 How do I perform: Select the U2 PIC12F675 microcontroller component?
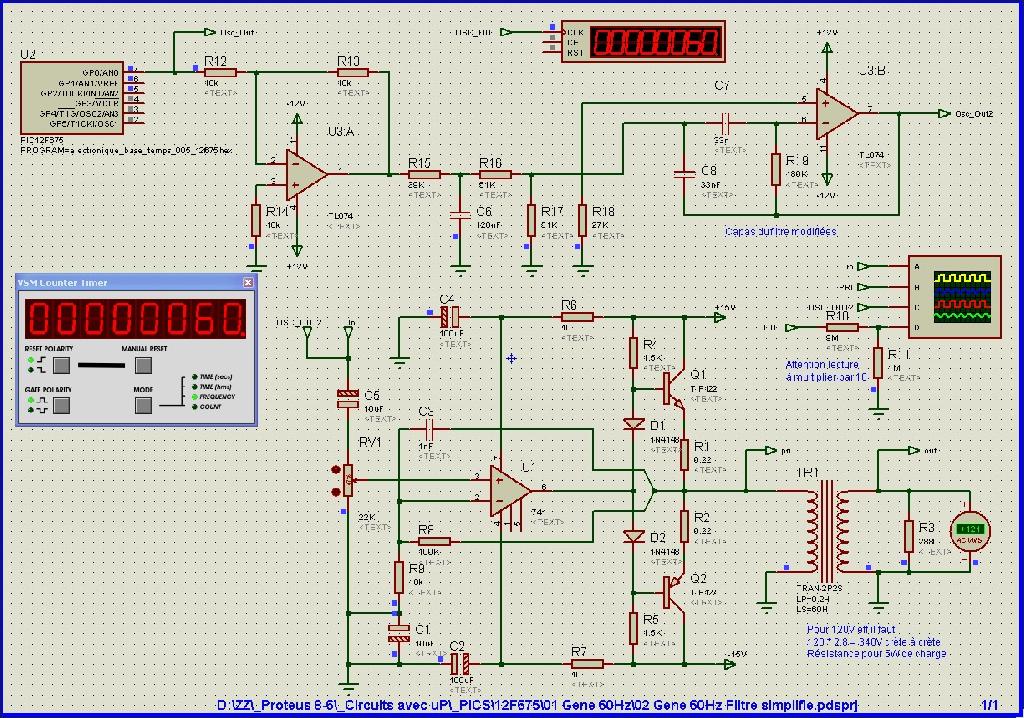click(x=71, y=98)
